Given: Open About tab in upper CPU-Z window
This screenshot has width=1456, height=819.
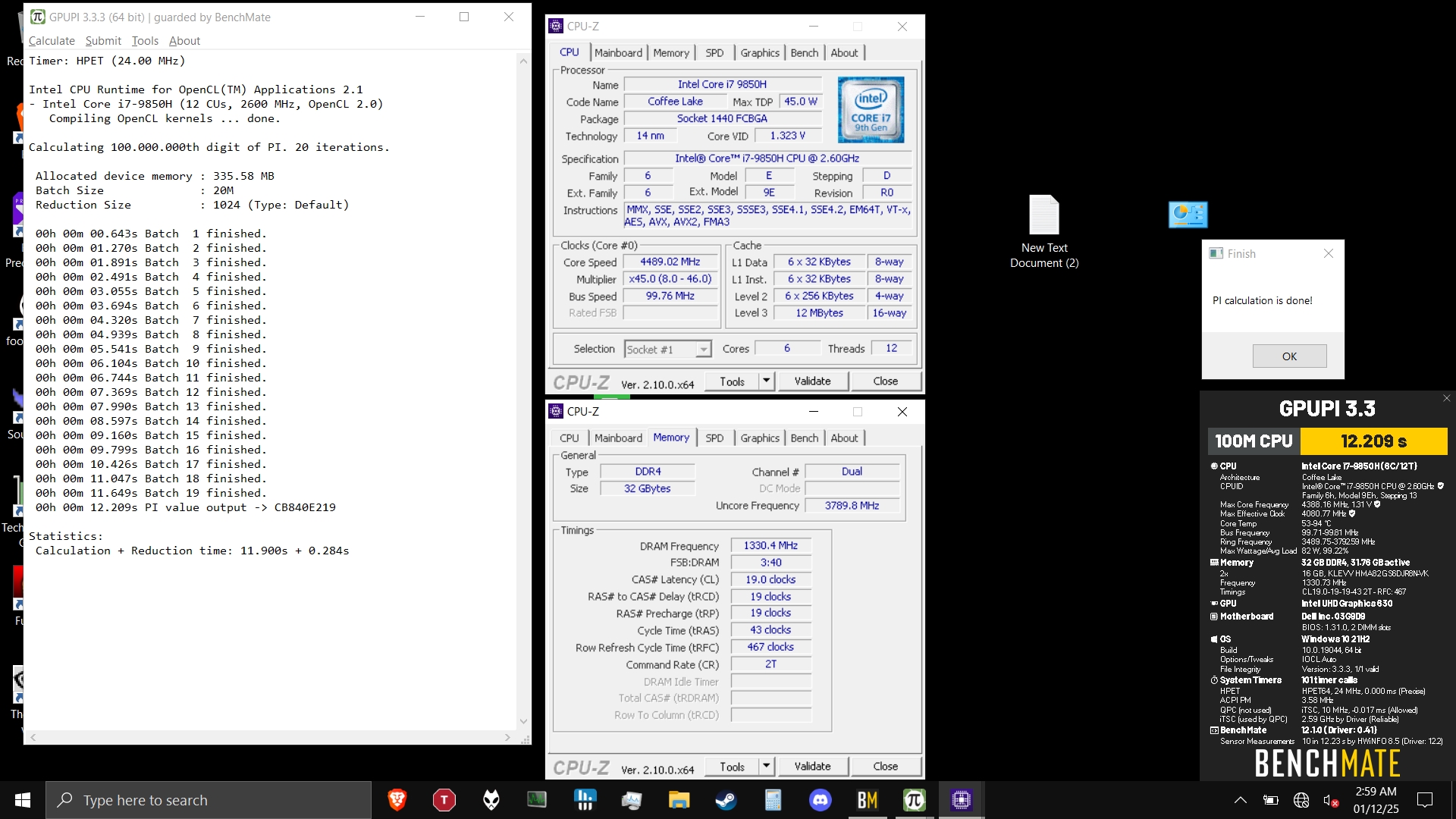Looking at the screenshot, I should coord(844,52).
